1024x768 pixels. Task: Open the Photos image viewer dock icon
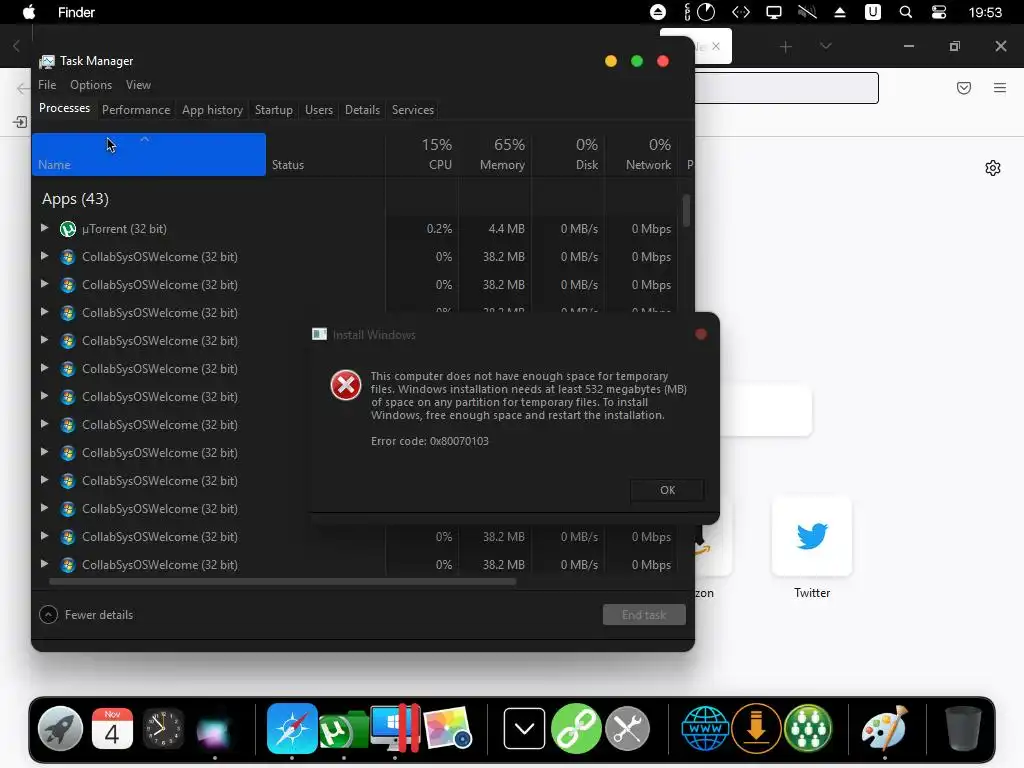[x=447, y=728]
